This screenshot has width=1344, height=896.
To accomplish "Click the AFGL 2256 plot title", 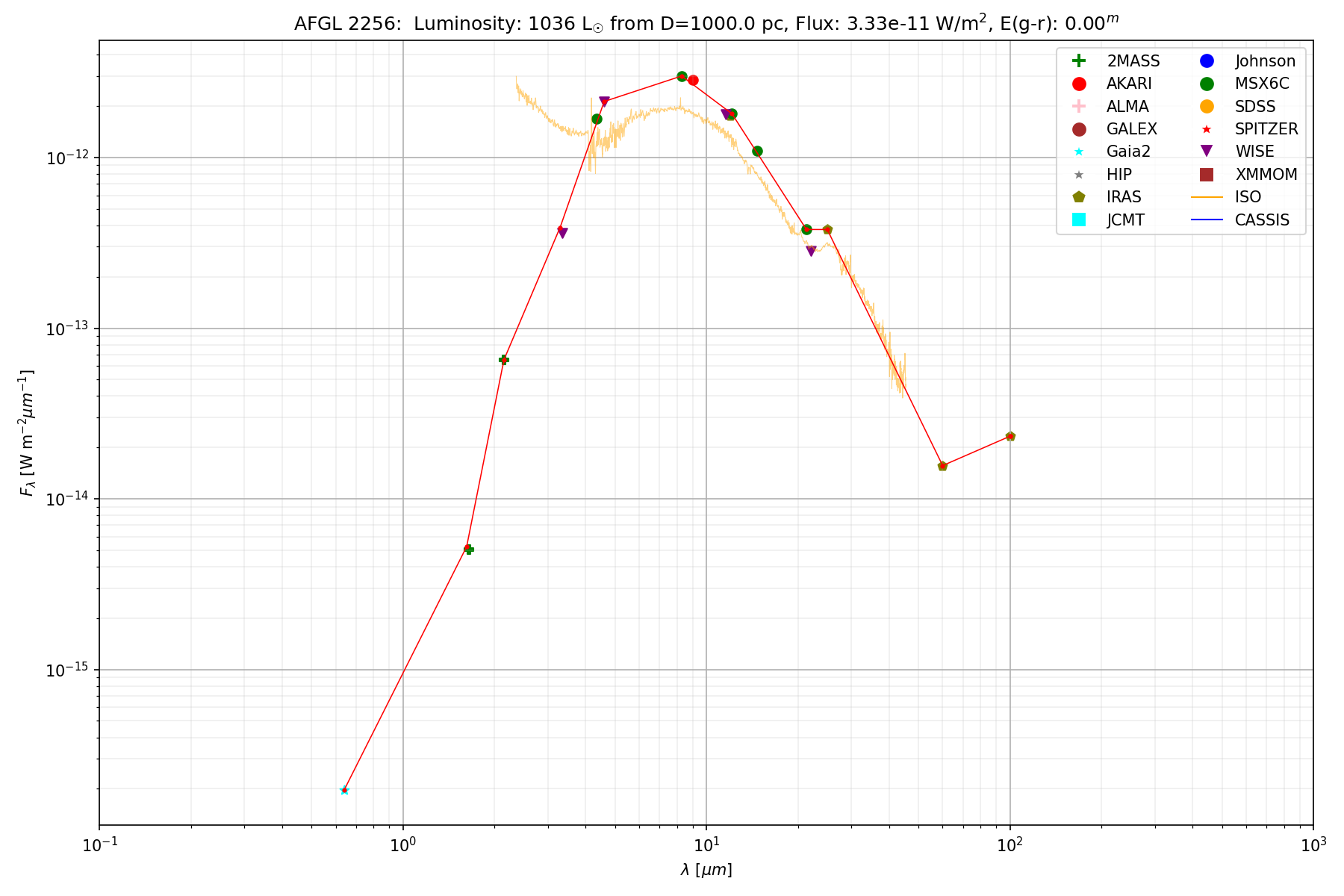I will tap(706, 24).
